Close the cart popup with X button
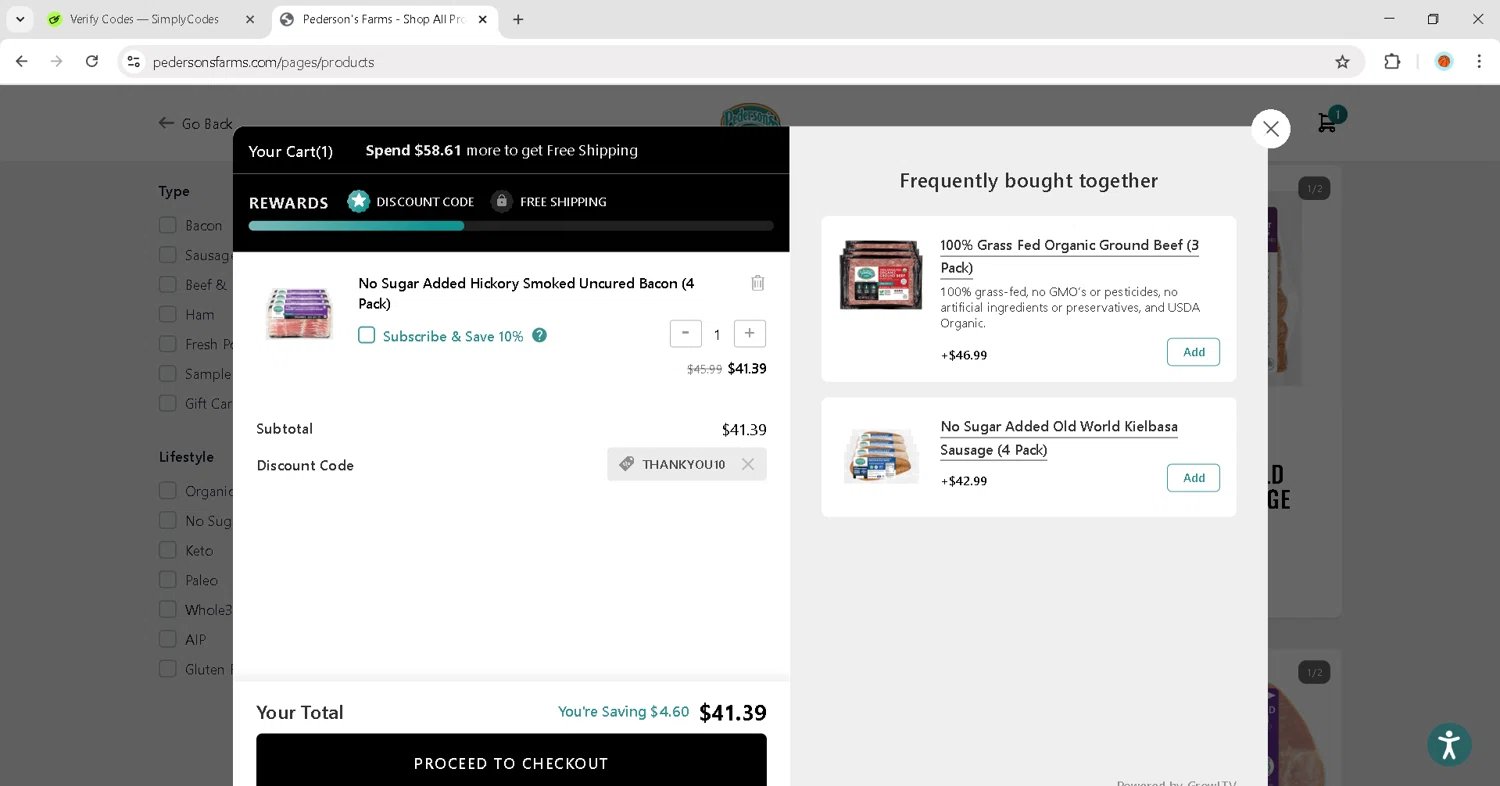 click(1271, 129)
